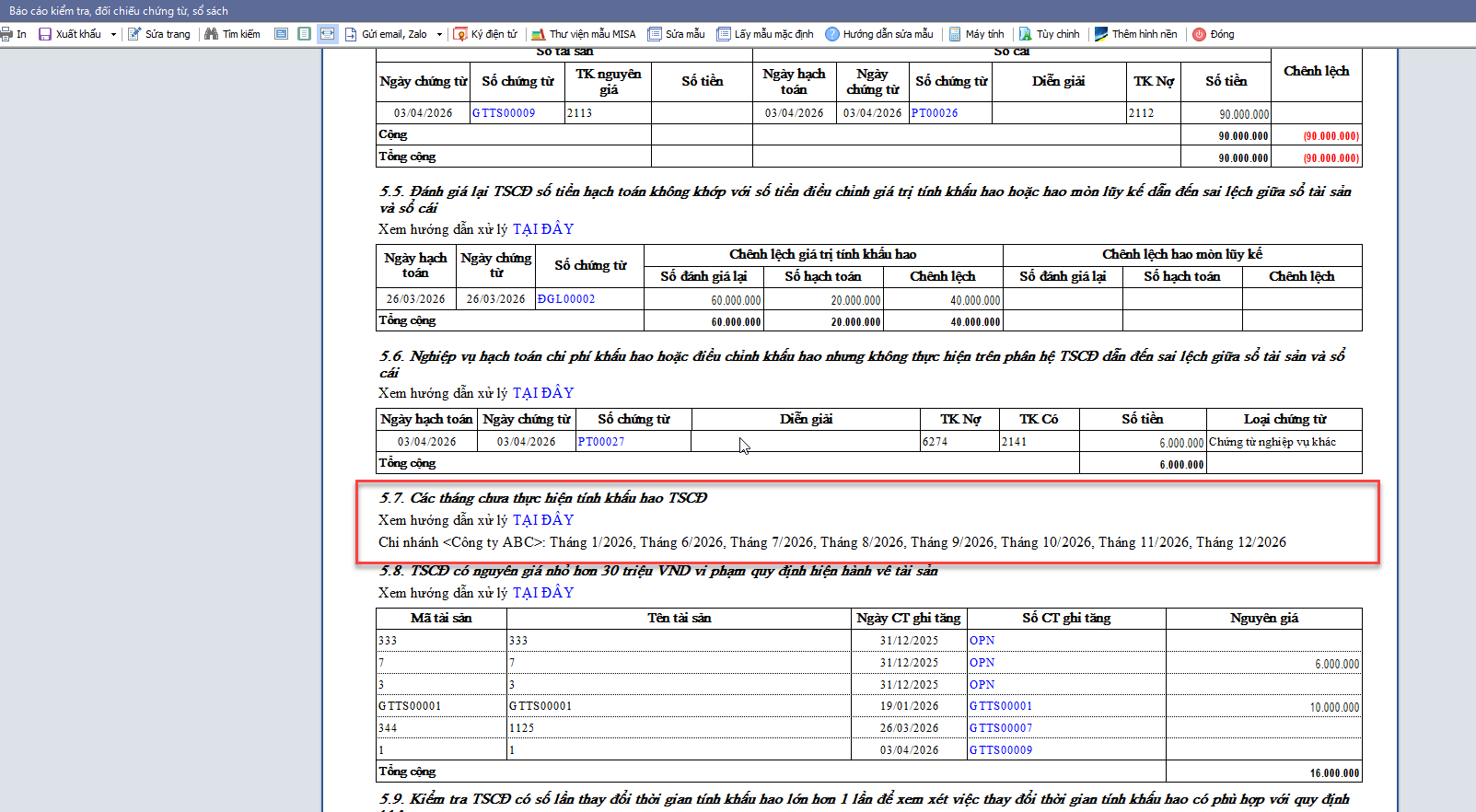Image resolution: width=1476 pixels, height=812 pixels.
Task: Expand the Gửi email, Zalo dropdown arrow
Action: [x=439, y=34]
